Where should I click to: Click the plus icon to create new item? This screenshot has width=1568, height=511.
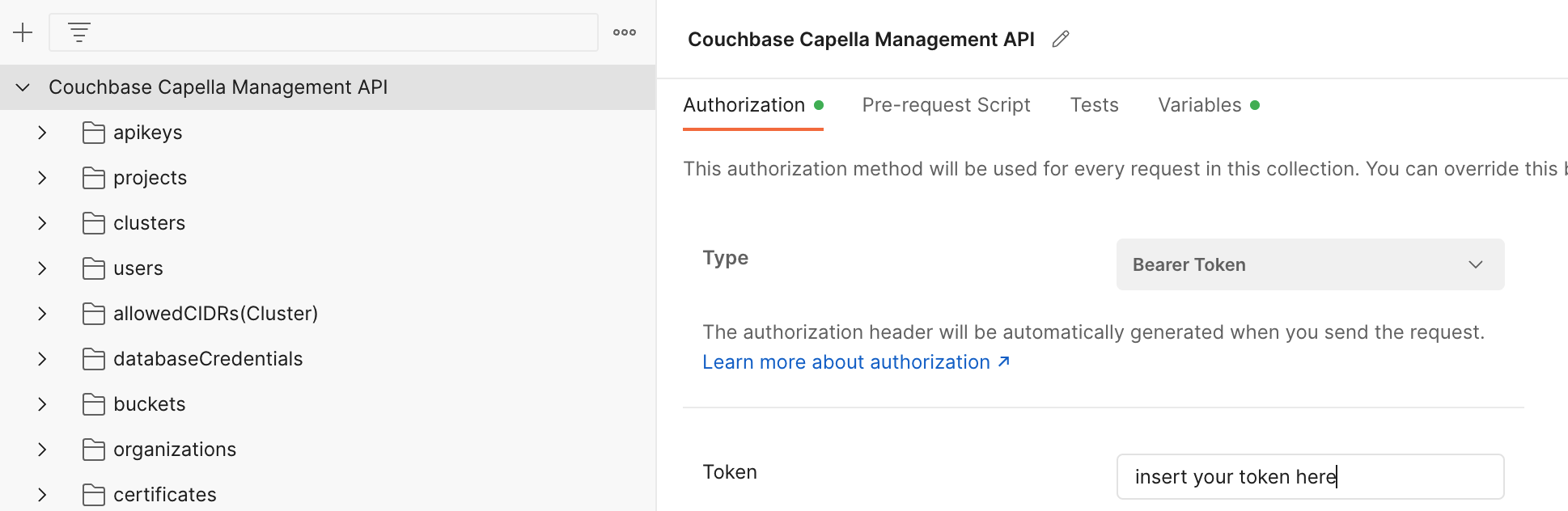(x=23, y=33)
